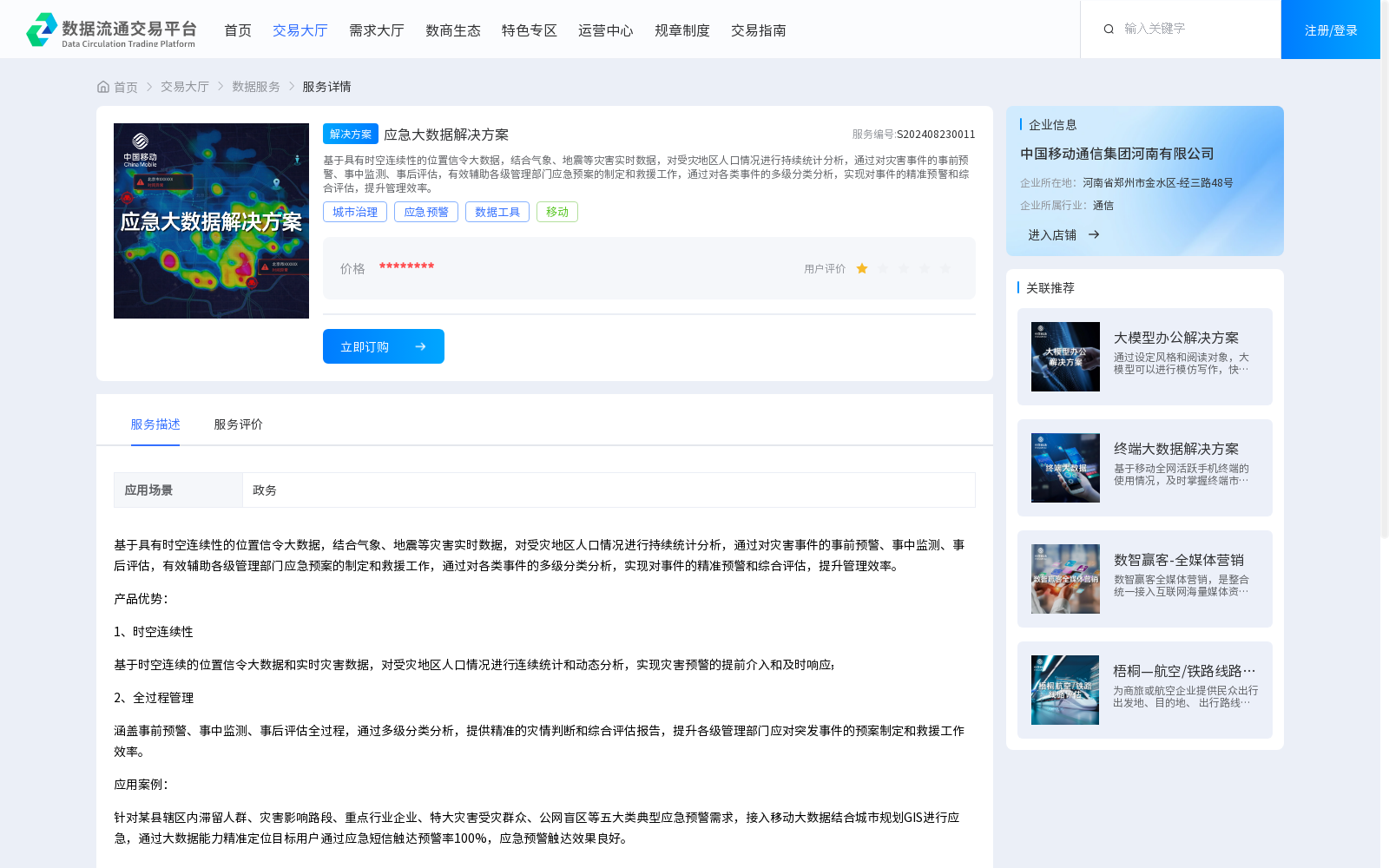Click the 大模型办公解决方案 title
Image resolution: width=1389 pixels, height=868 pixels.
pos(1176,338)
